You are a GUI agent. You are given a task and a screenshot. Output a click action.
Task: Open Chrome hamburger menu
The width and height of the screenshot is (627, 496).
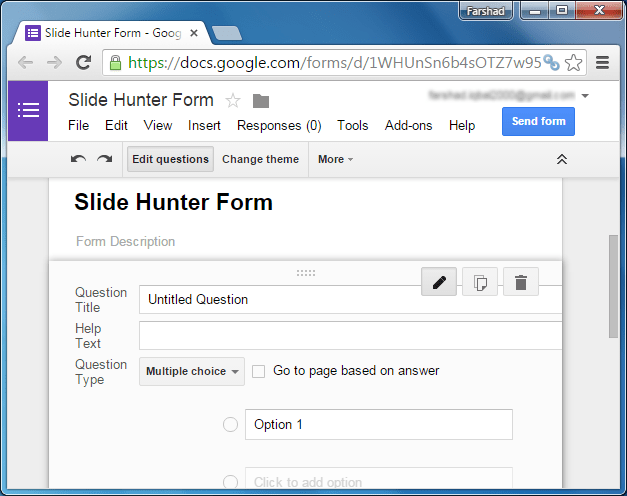click(x=602, y=62)
